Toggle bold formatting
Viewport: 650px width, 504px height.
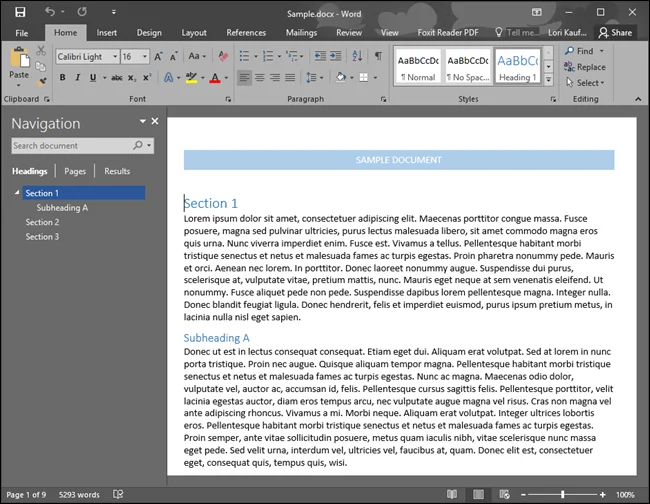tap(62, 78)
